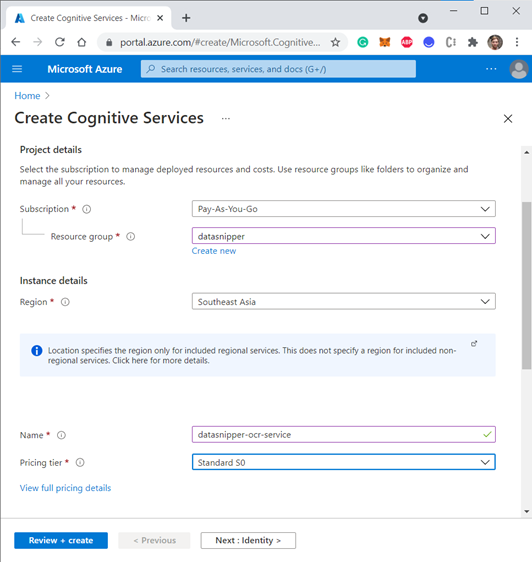
Task: Click the Review + create button
Action: coord(61,540)
